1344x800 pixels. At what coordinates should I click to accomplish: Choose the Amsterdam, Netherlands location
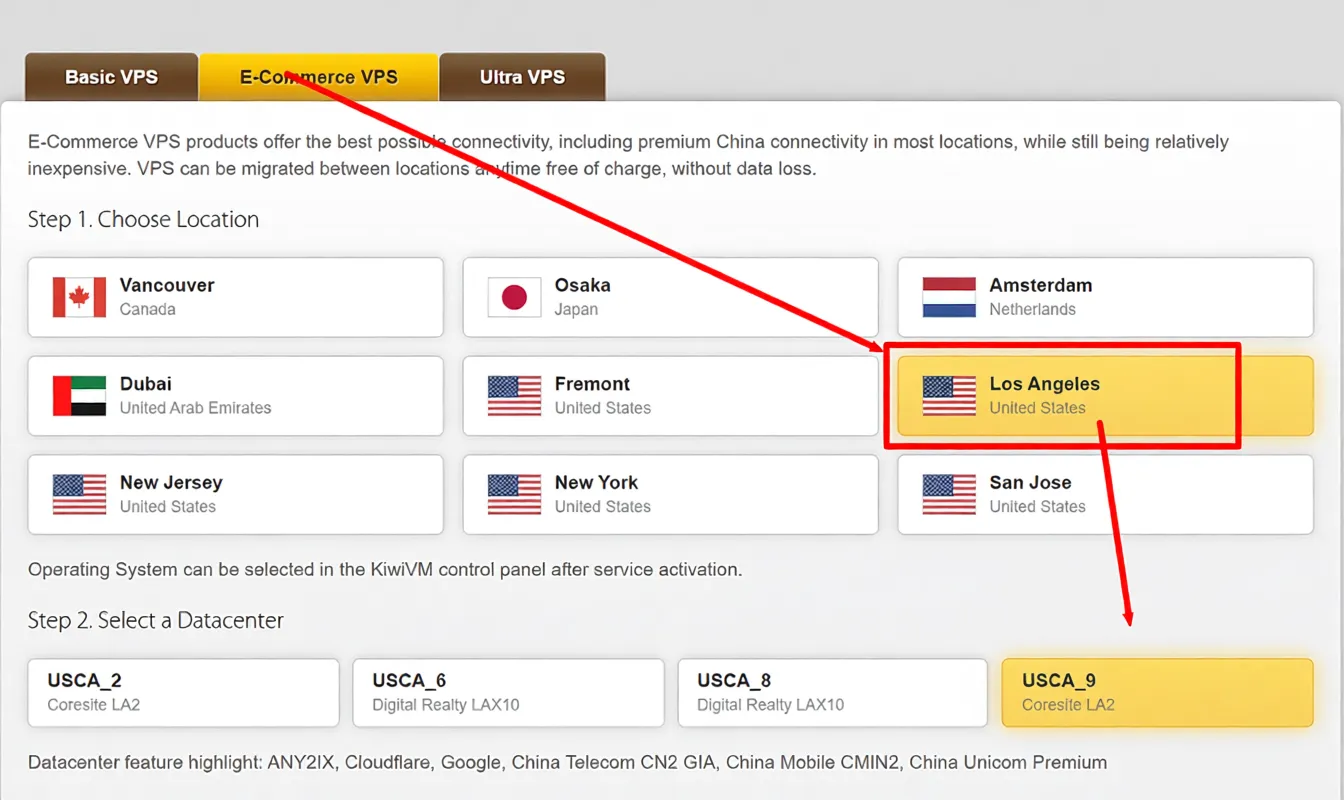[1105, 297]
